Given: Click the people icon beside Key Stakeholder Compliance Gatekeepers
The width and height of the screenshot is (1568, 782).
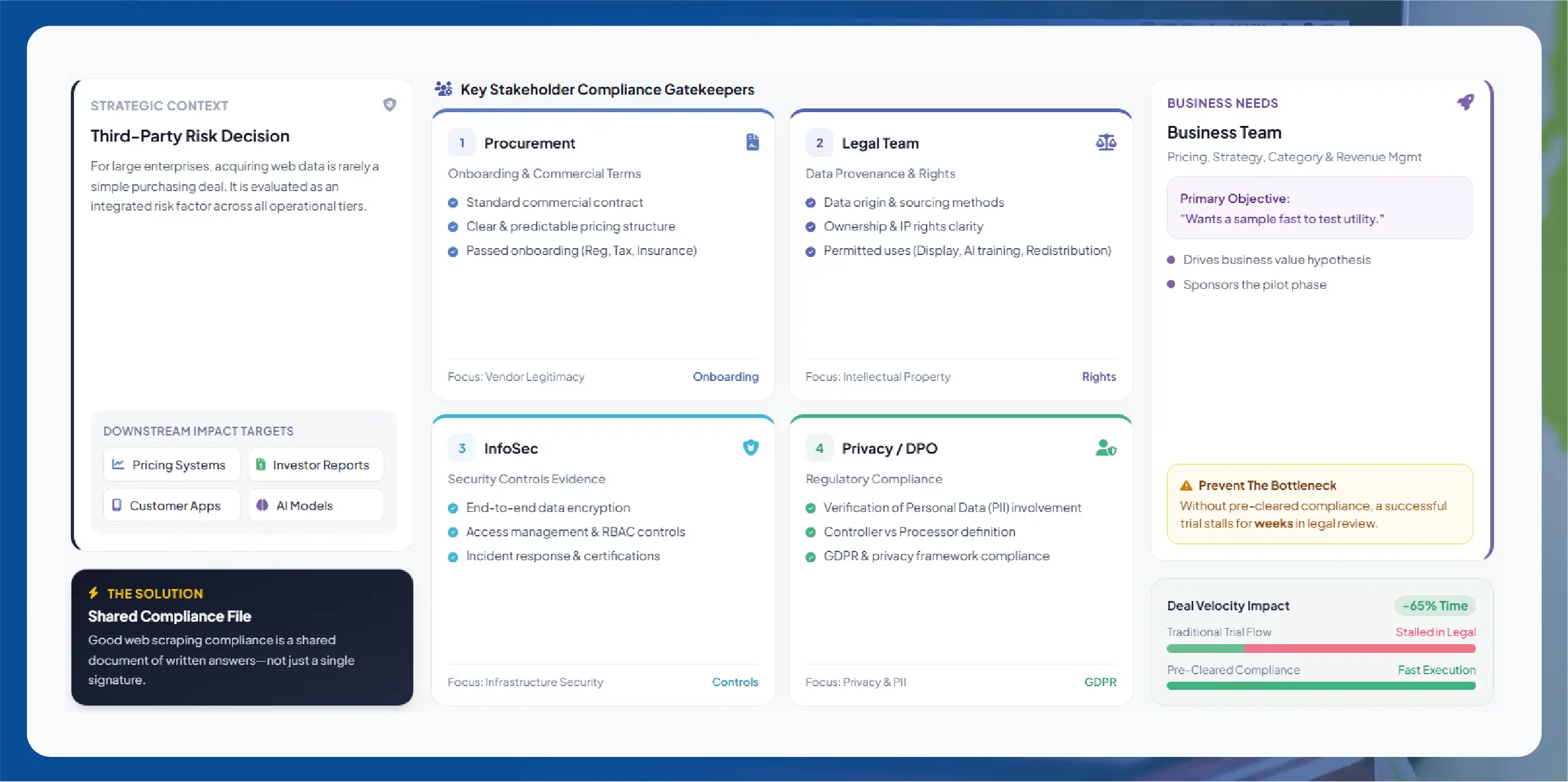Looking at the screenshot, I should point(444,89).
